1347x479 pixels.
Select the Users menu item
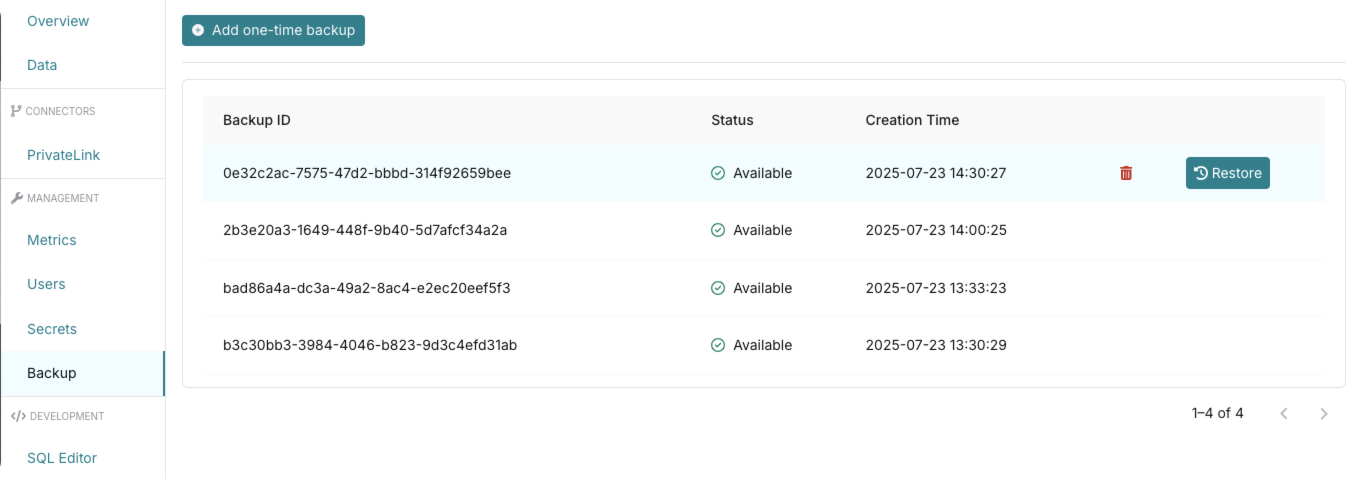[x=46, y=284]
